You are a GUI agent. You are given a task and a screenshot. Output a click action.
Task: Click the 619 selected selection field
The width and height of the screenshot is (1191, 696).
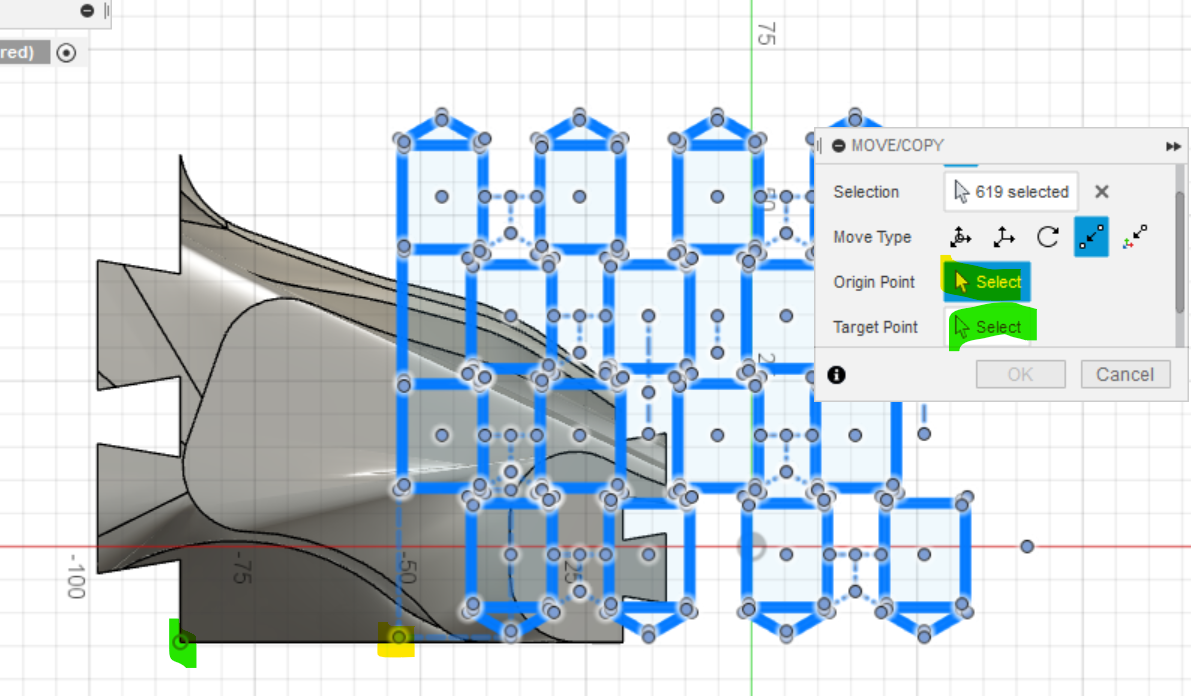[1011, 192]
